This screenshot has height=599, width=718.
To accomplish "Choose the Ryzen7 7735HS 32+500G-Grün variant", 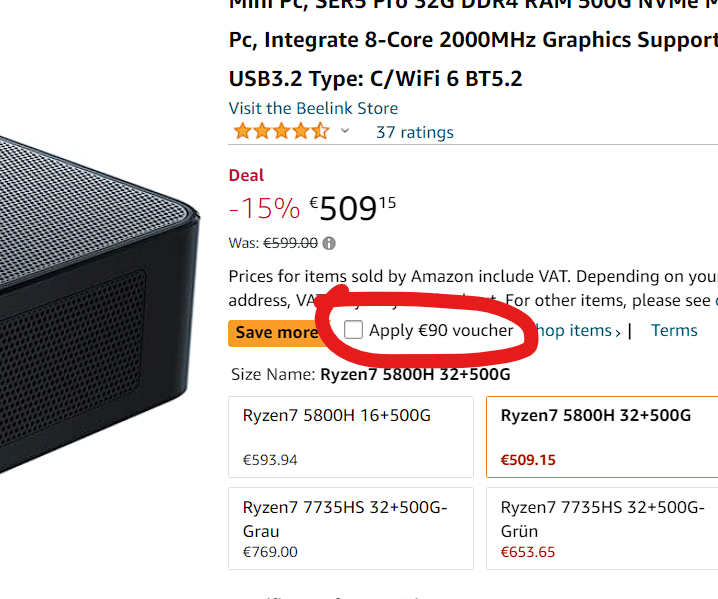I will 601,528.
